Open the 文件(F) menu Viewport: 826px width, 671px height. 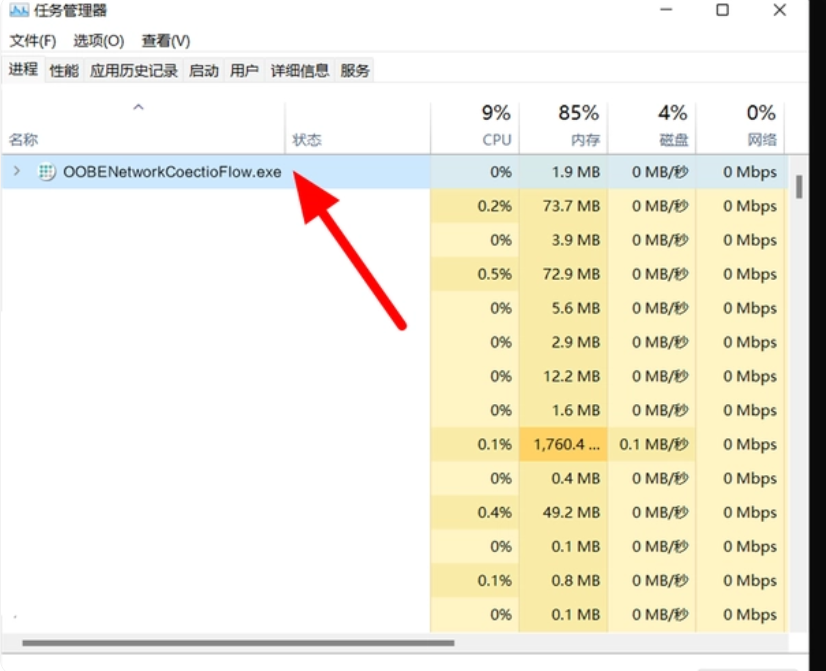coord(33,41)
